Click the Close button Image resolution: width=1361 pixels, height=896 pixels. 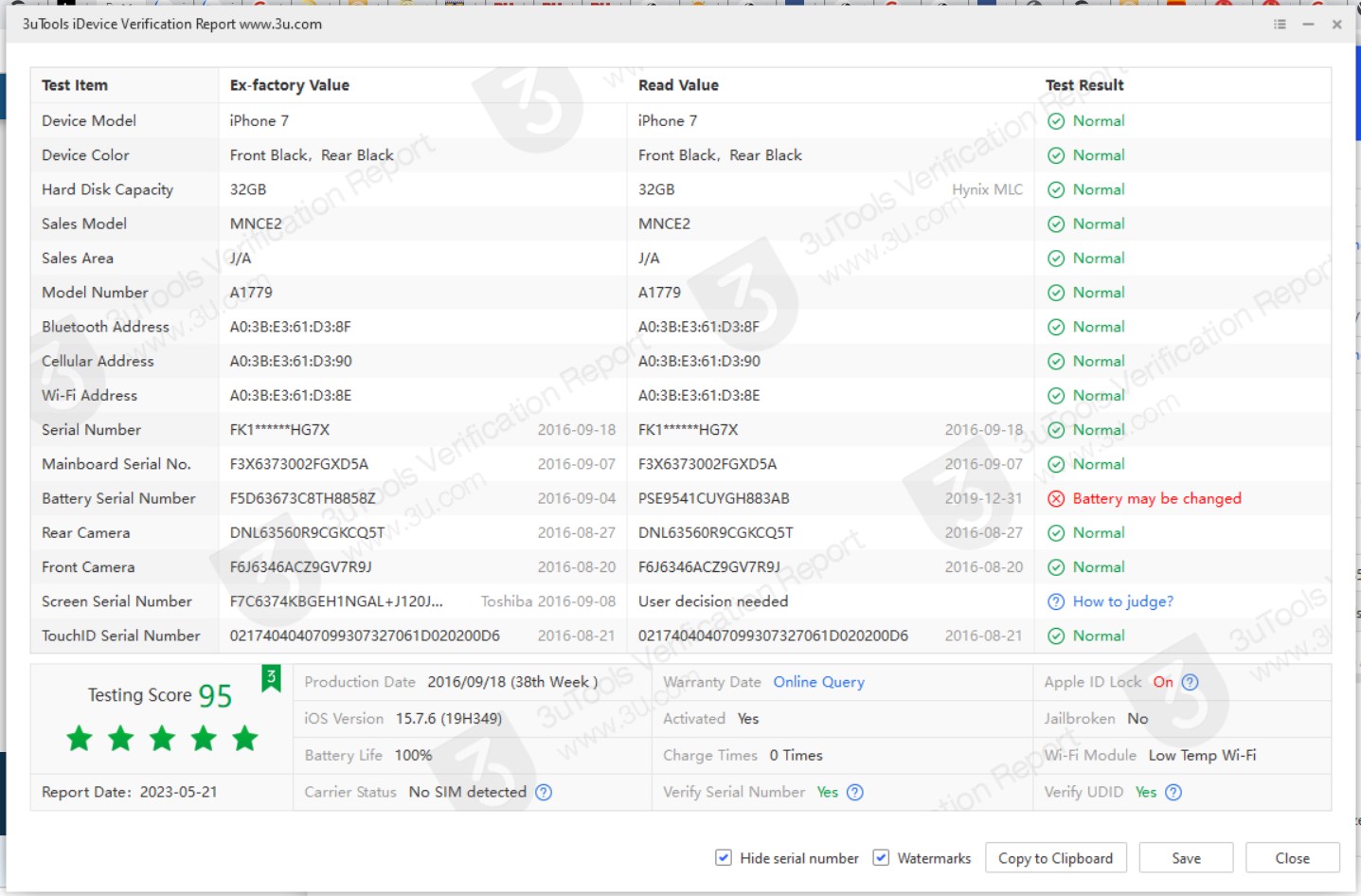point(1292,857)
